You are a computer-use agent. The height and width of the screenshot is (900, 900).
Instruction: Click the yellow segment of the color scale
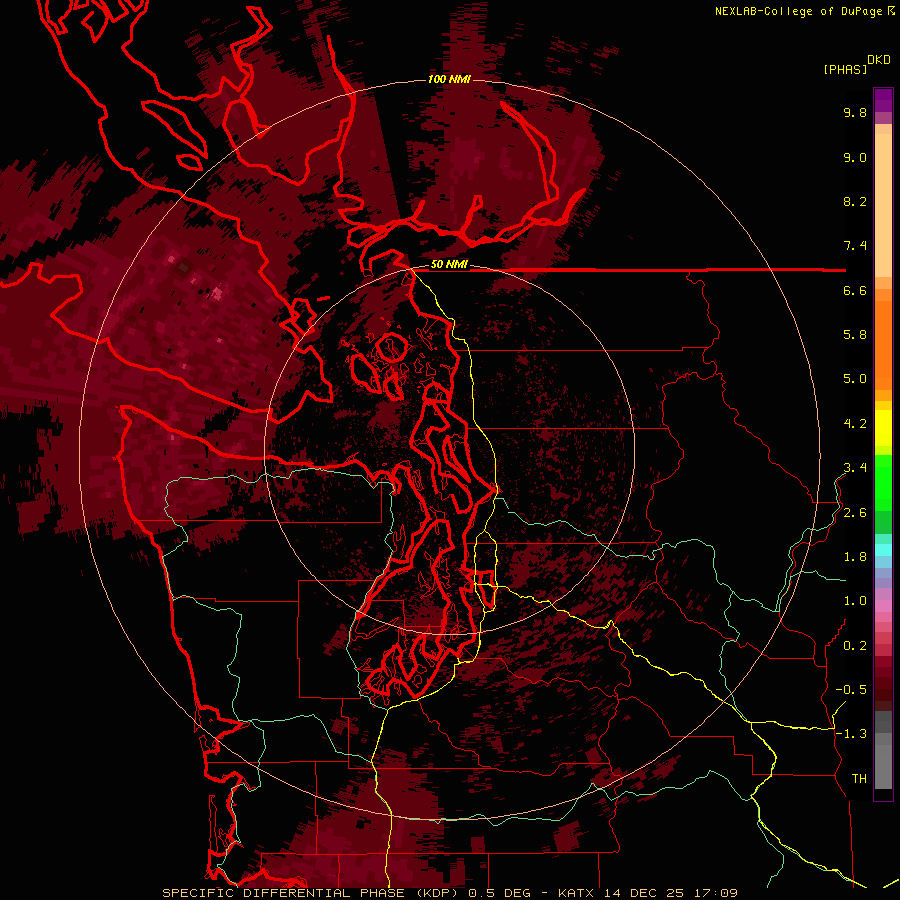[x=883, y=428]
